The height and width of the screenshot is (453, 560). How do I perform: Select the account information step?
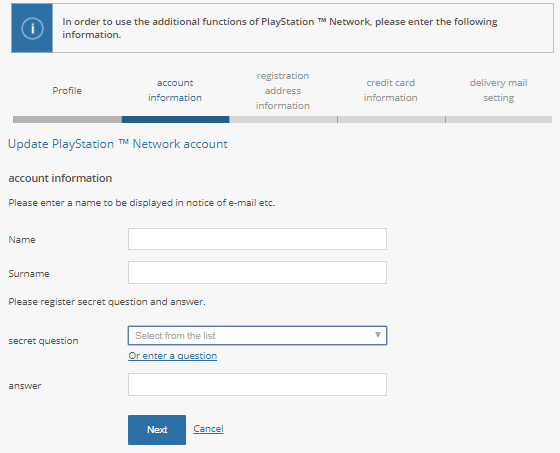coord(175,90)
